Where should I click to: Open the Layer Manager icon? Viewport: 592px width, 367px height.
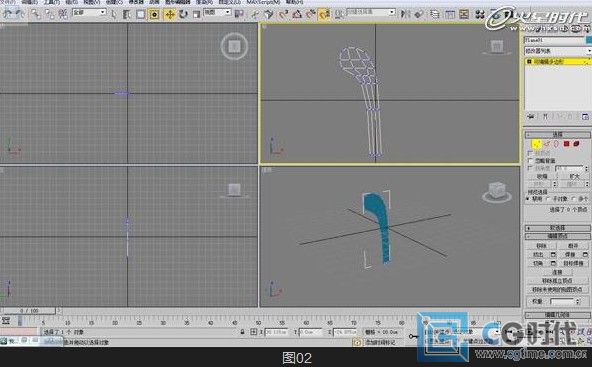coord(435,14)
